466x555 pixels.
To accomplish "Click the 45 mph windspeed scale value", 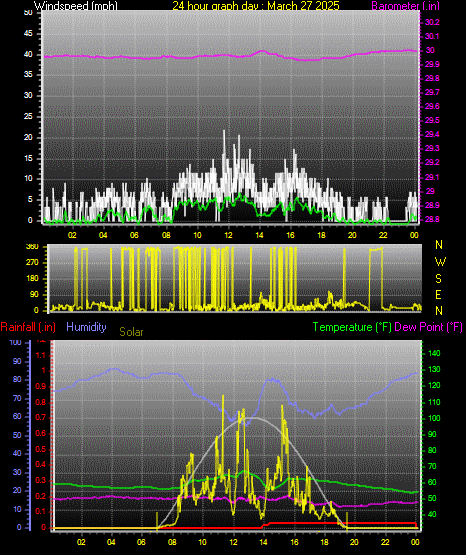I will 28,34.
